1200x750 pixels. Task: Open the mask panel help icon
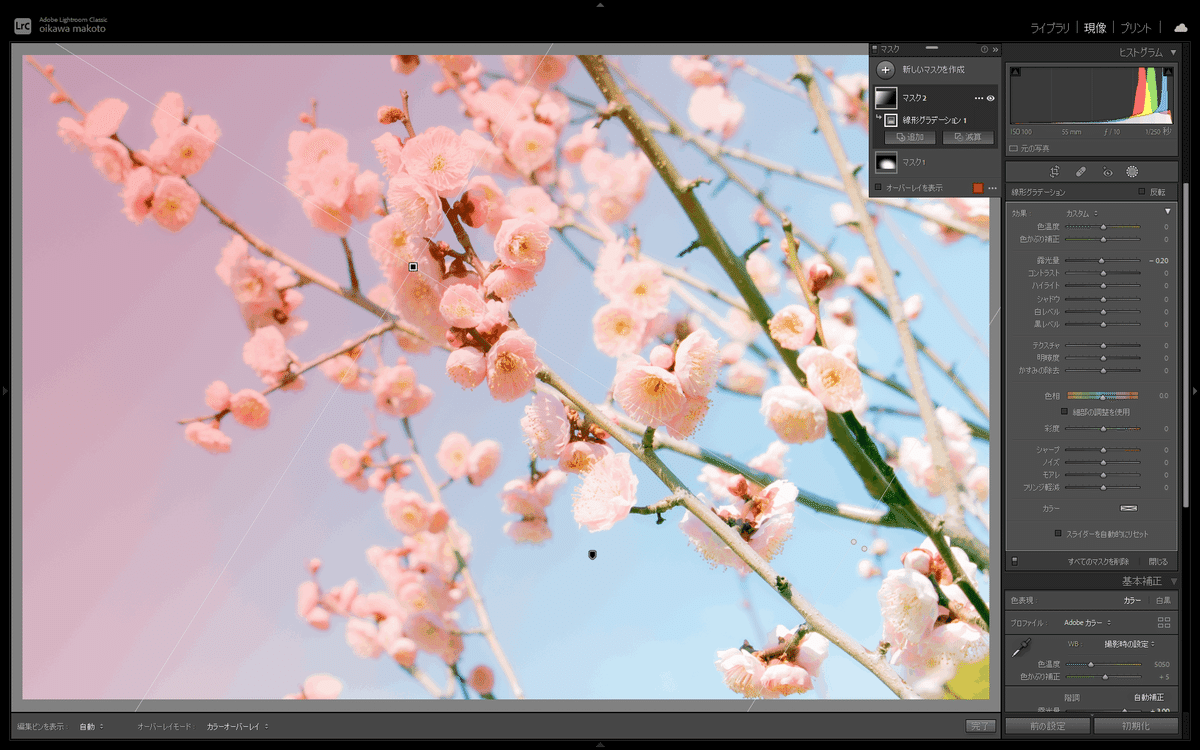[x=984, y=48]
